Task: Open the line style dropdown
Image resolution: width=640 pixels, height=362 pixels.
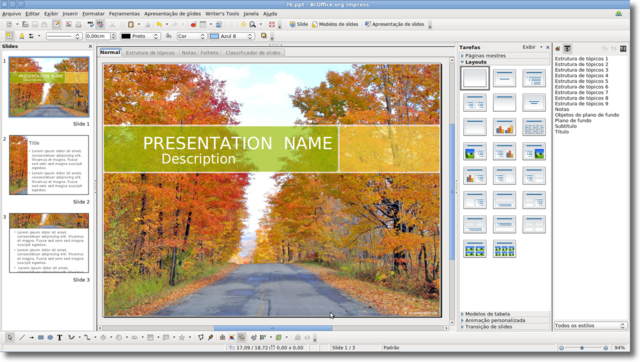Action: (63, 36)
